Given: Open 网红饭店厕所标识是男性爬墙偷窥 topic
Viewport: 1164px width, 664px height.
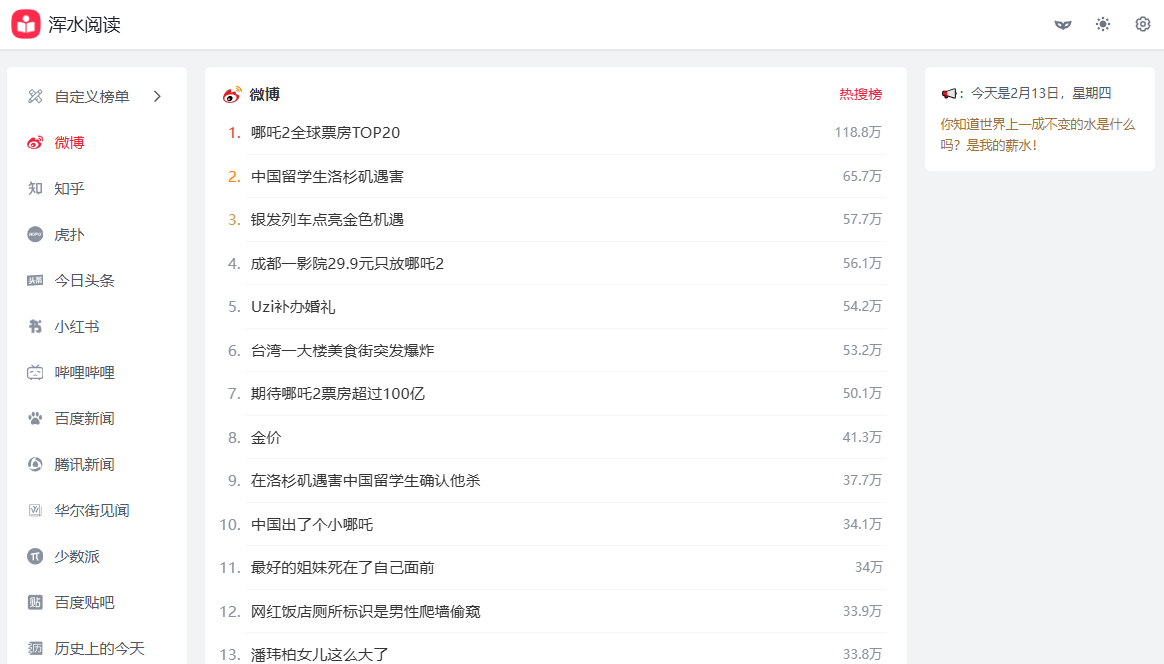Looking at the screenshot, I should pyautogui.click(x=365, y=611).
